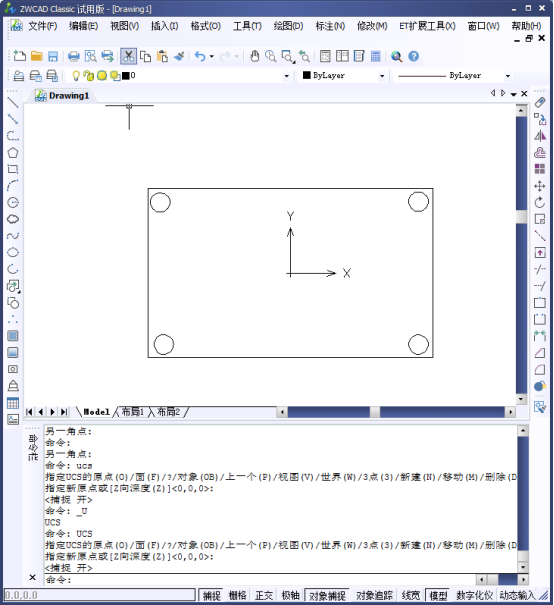Open the 绘图(D) menu
The image size is (554, 605).
pos(288,26)
